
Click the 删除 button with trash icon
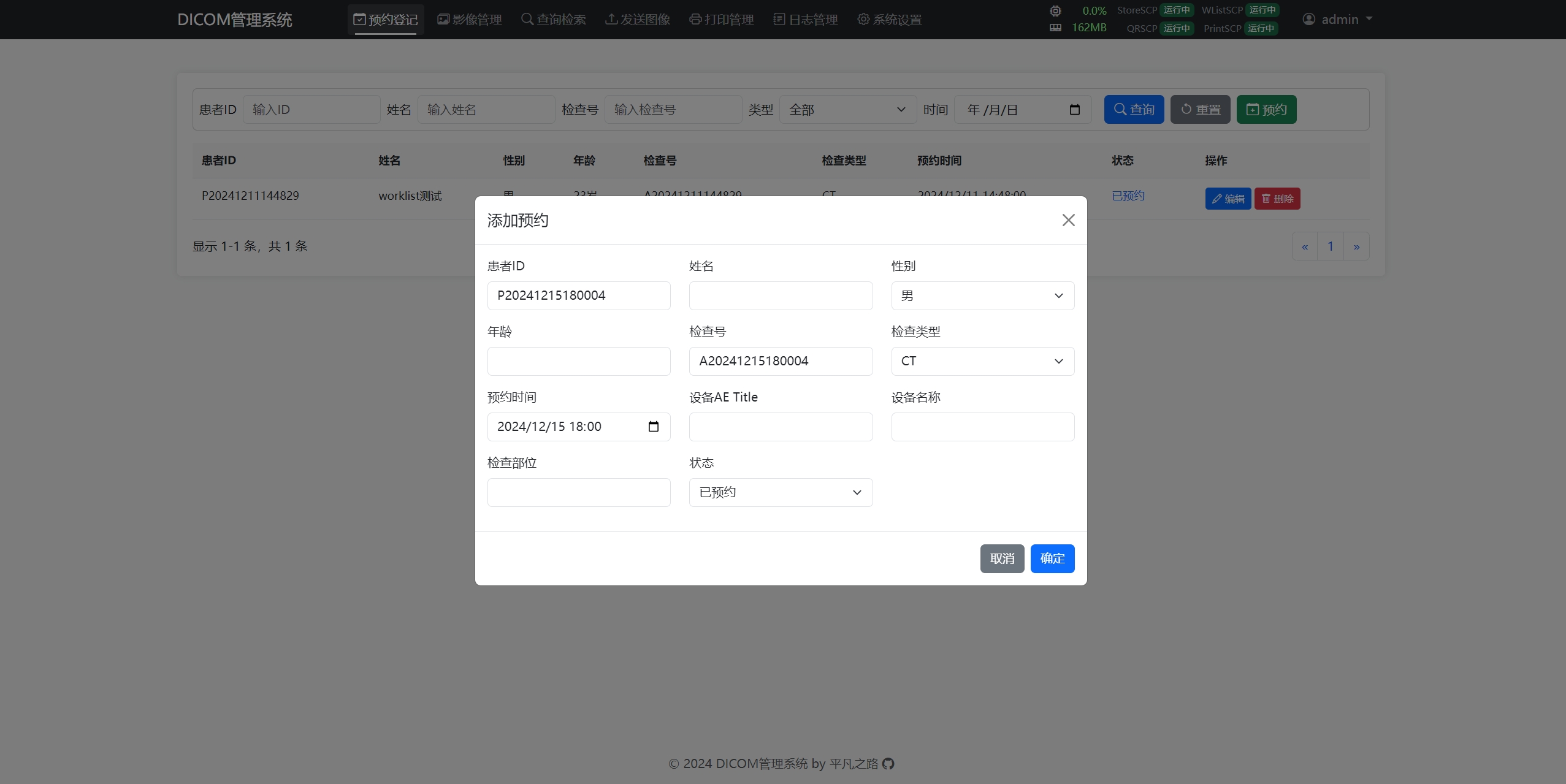pos(1277,199)
